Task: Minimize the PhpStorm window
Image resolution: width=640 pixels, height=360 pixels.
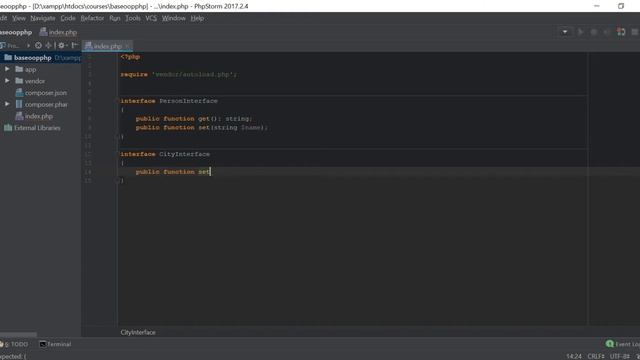Action: pyautogui.click(x=597, y=6)
